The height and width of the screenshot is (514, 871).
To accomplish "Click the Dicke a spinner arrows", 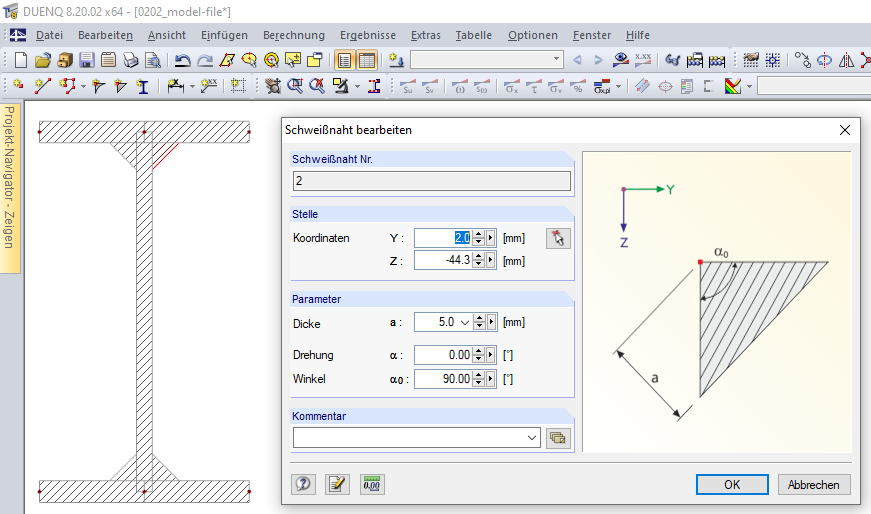I will pyautogui.click(x=479, y=322).
